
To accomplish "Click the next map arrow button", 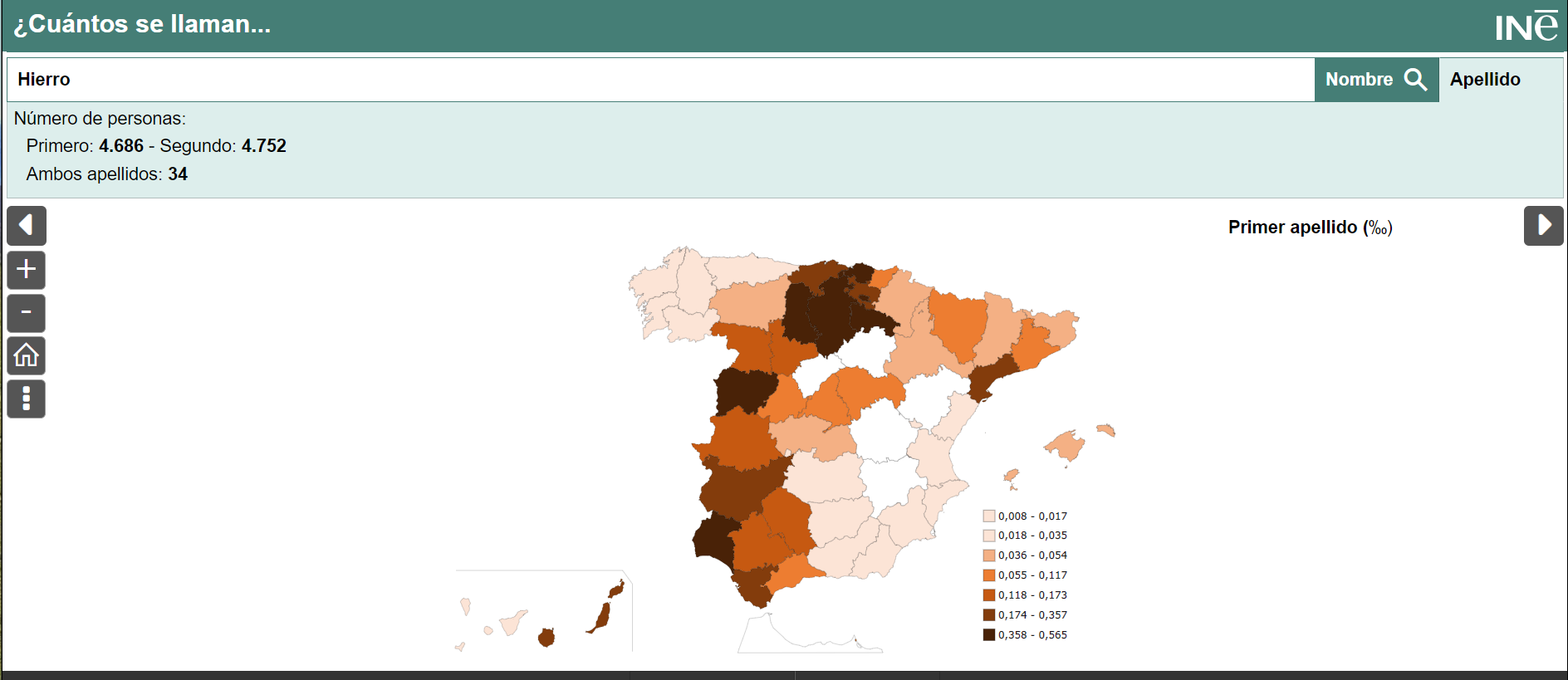I will [1543, 226].
